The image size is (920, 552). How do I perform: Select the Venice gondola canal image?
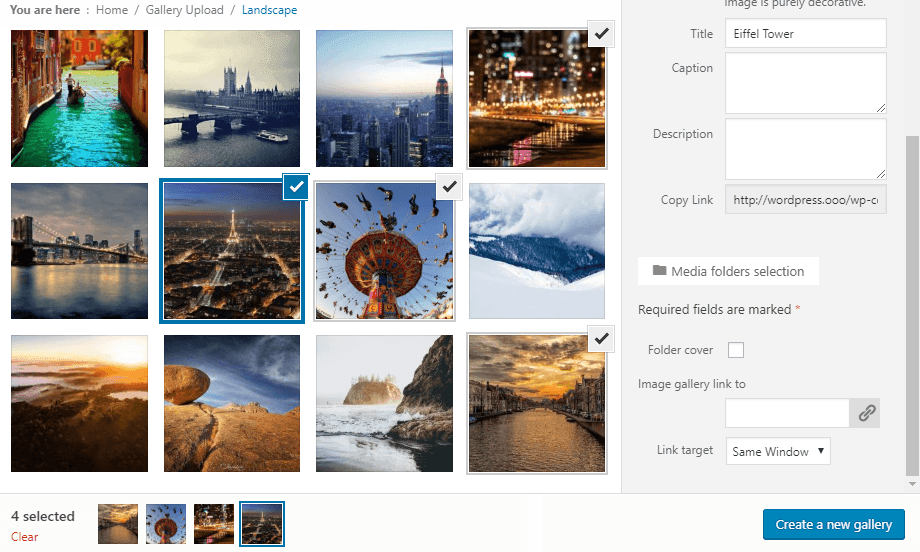79,98
